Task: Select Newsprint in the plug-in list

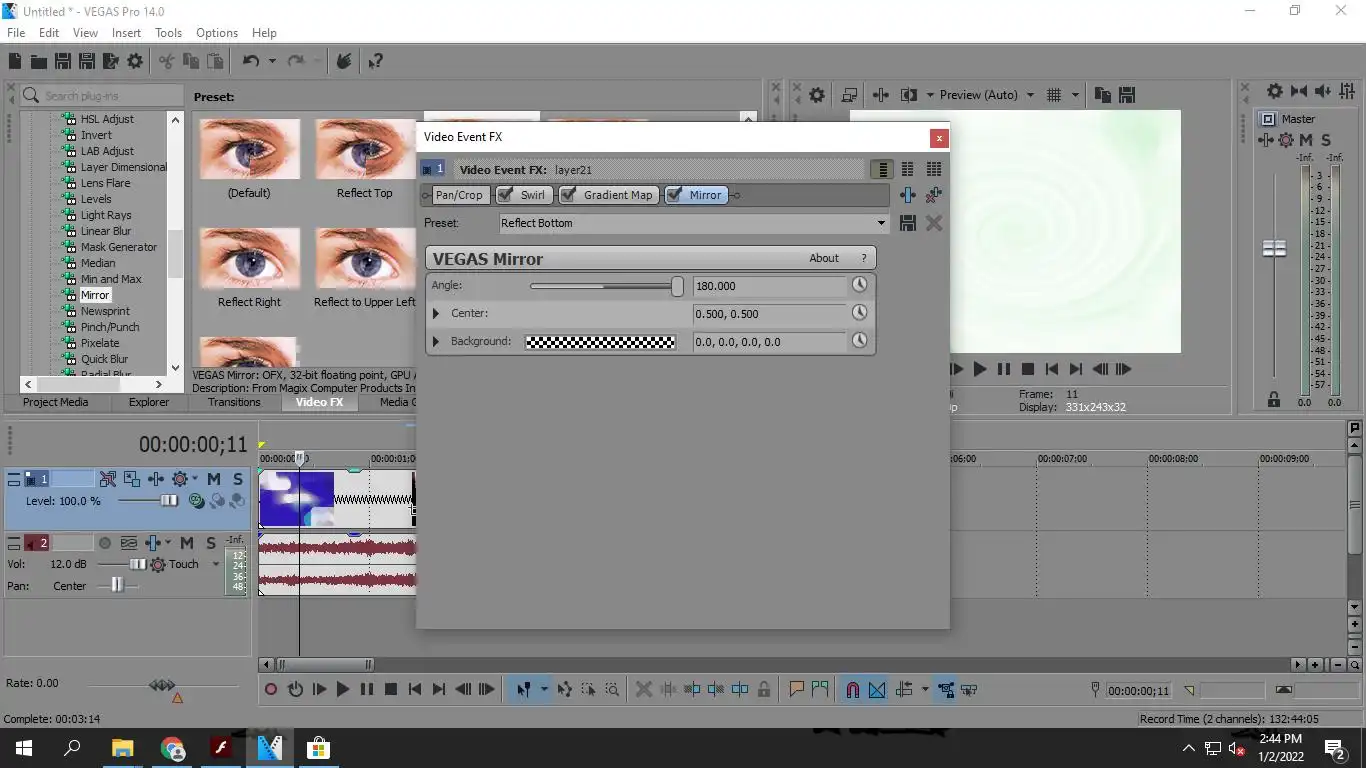Action: (x=105, y=311)
